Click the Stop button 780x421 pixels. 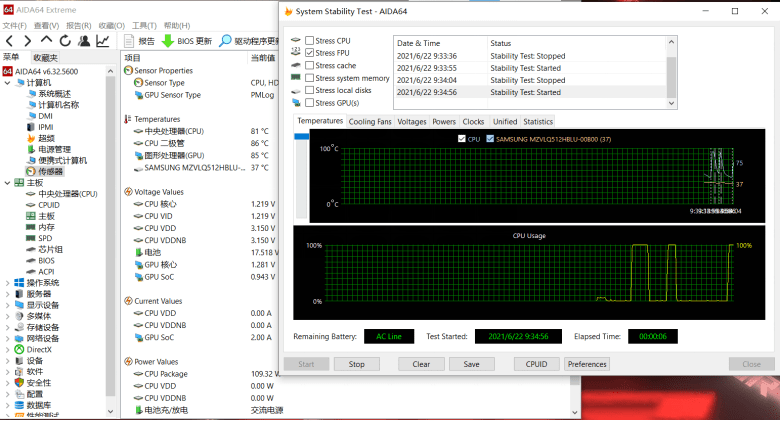[357, 364]
